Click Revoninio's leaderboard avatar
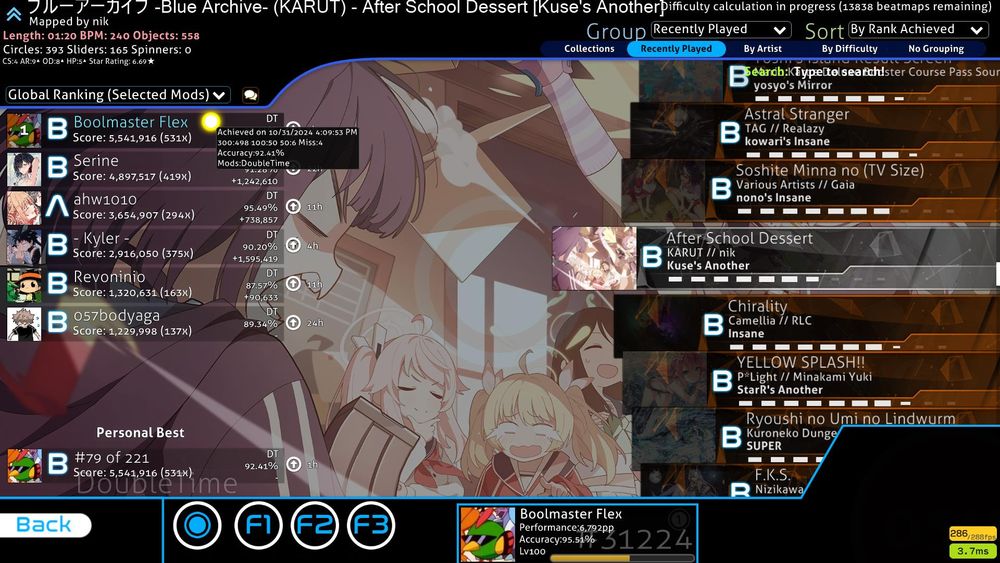The width and height of the screenshot is (1000, 563). (24, 285)
